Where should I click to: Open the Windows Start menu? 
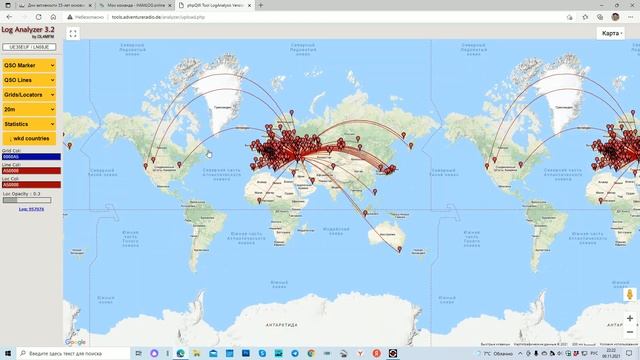click(7, 353)
